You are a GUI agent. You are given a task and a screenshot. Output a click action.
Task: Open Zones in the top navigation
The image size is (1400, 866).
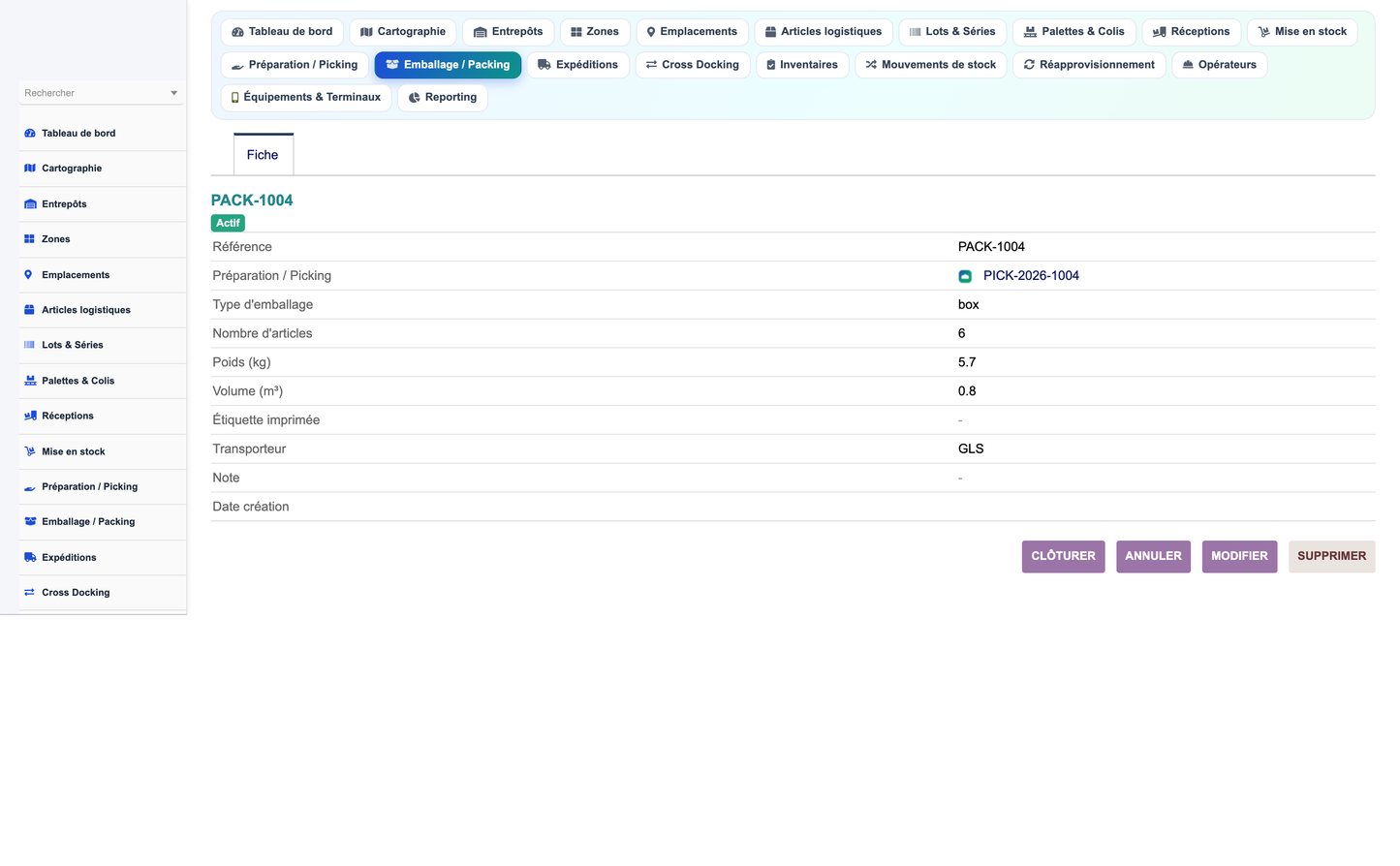[595, 32]
